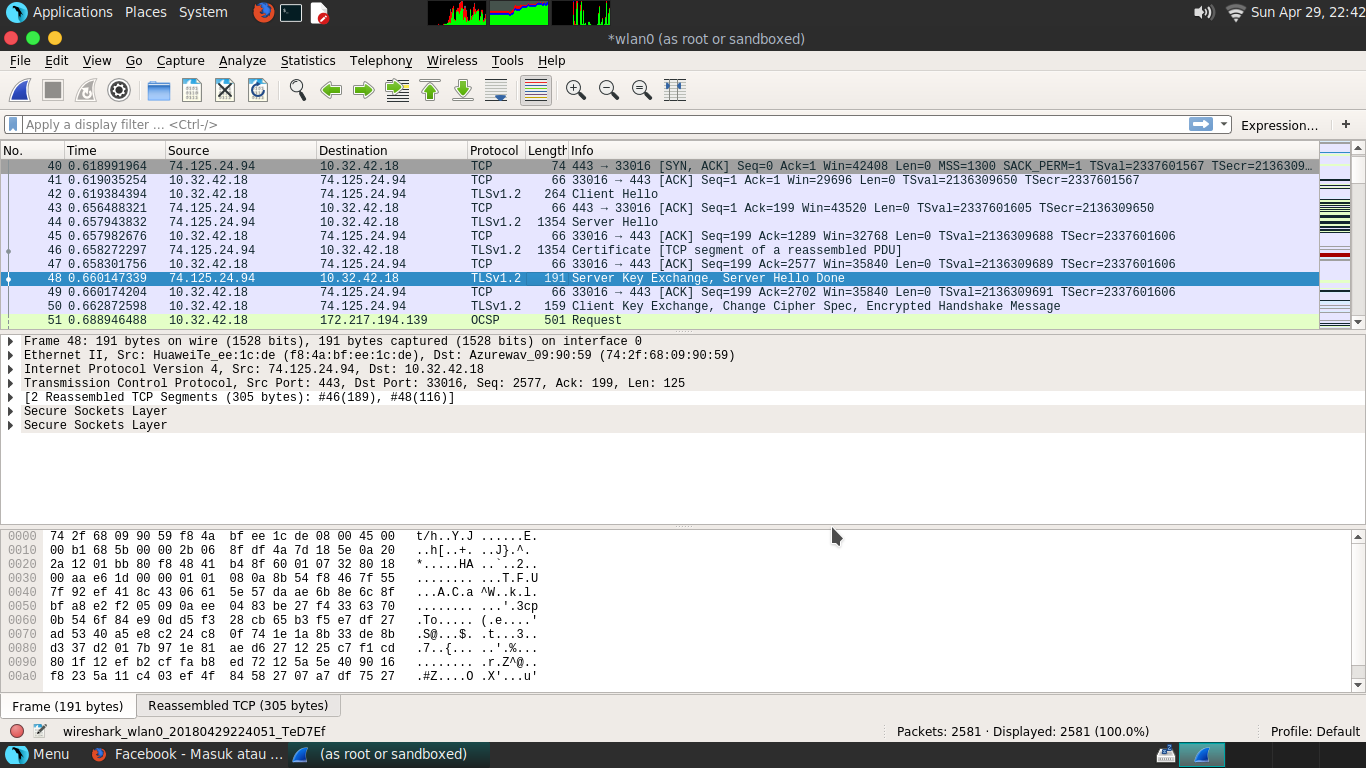The width and height of the screenshot is (1366, 768).
Task: Sort packets by Source column header
Action: 240,150
